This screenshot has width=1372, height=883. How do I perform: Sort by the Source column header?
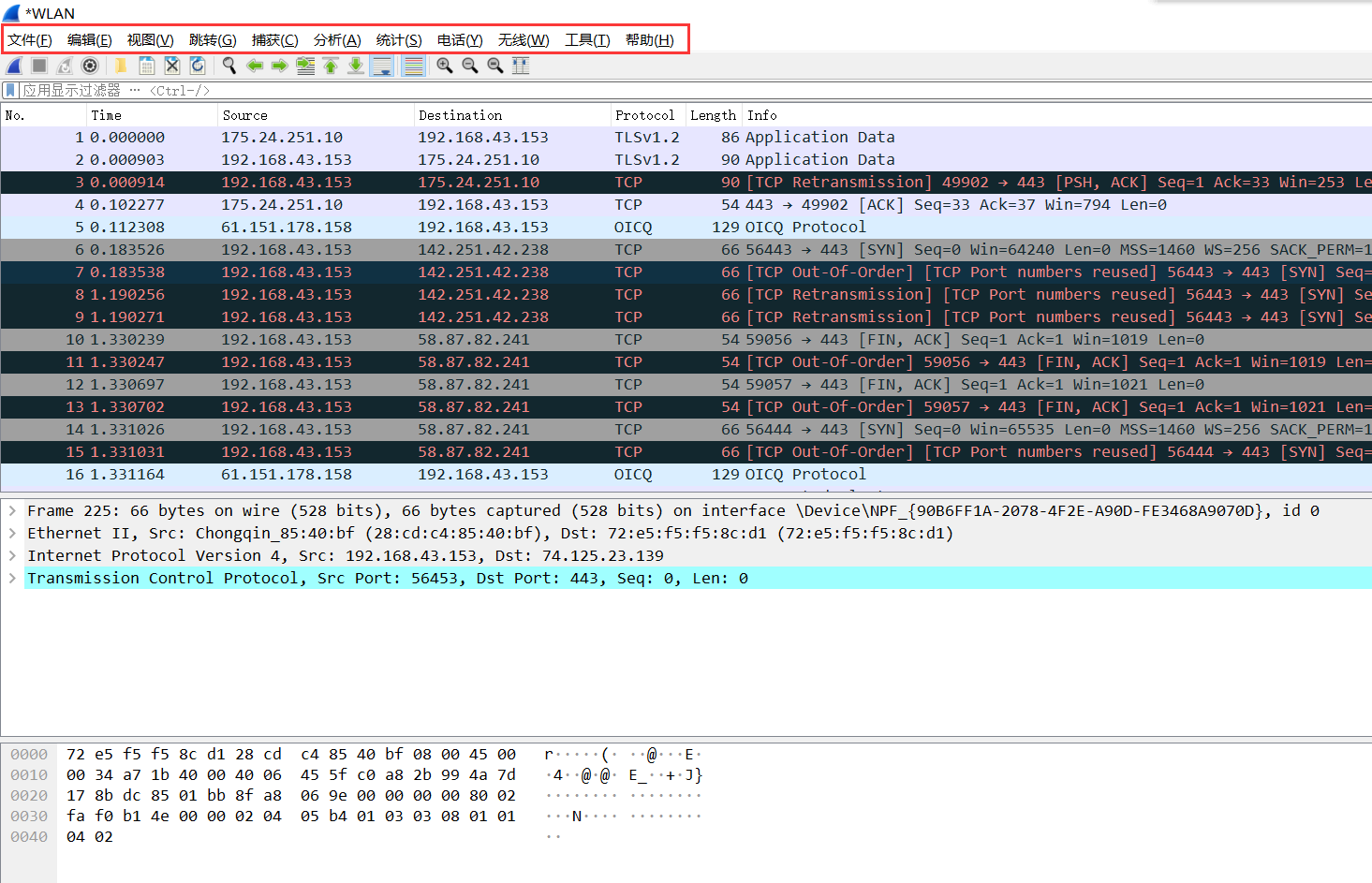click(x=316, y=115)
